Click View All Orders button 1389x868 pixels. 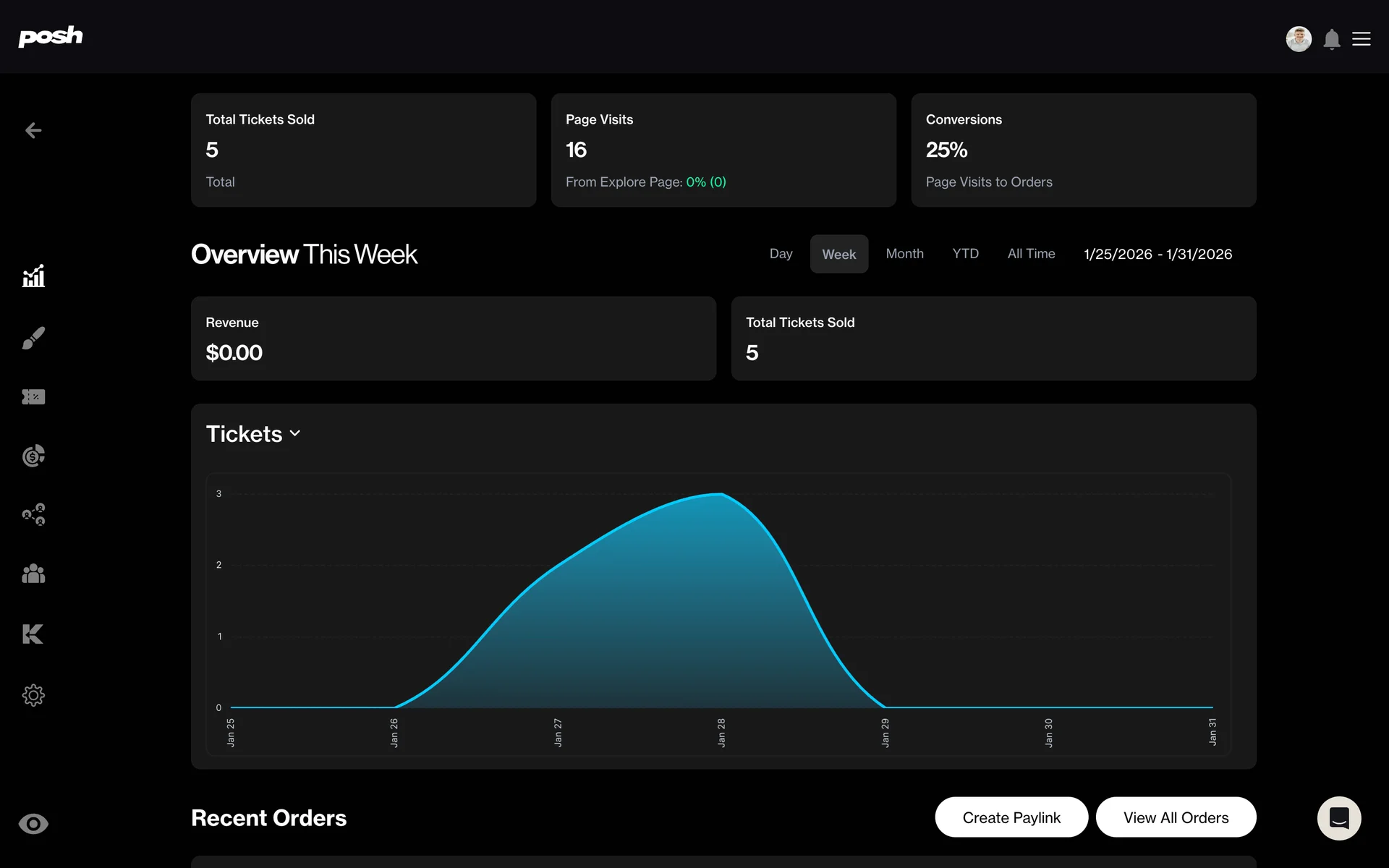coord(1176,817)
